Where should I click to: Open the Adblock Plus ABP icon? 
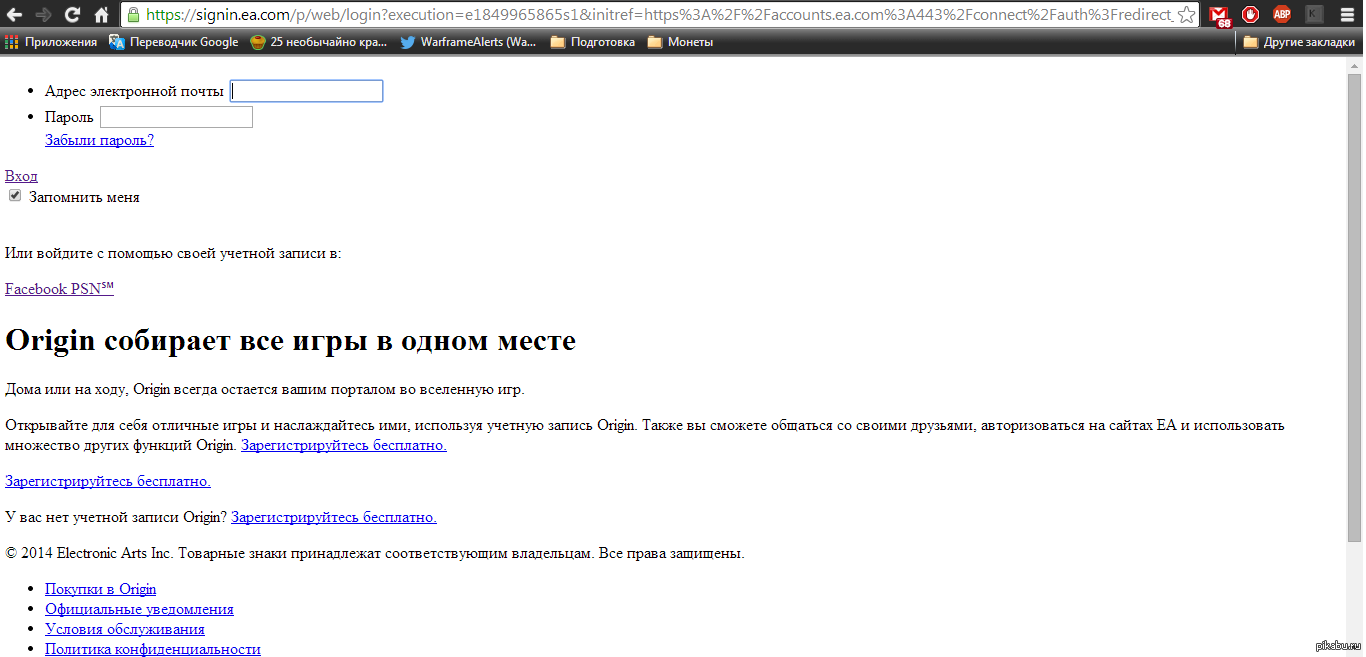(x=1282, y=15)
